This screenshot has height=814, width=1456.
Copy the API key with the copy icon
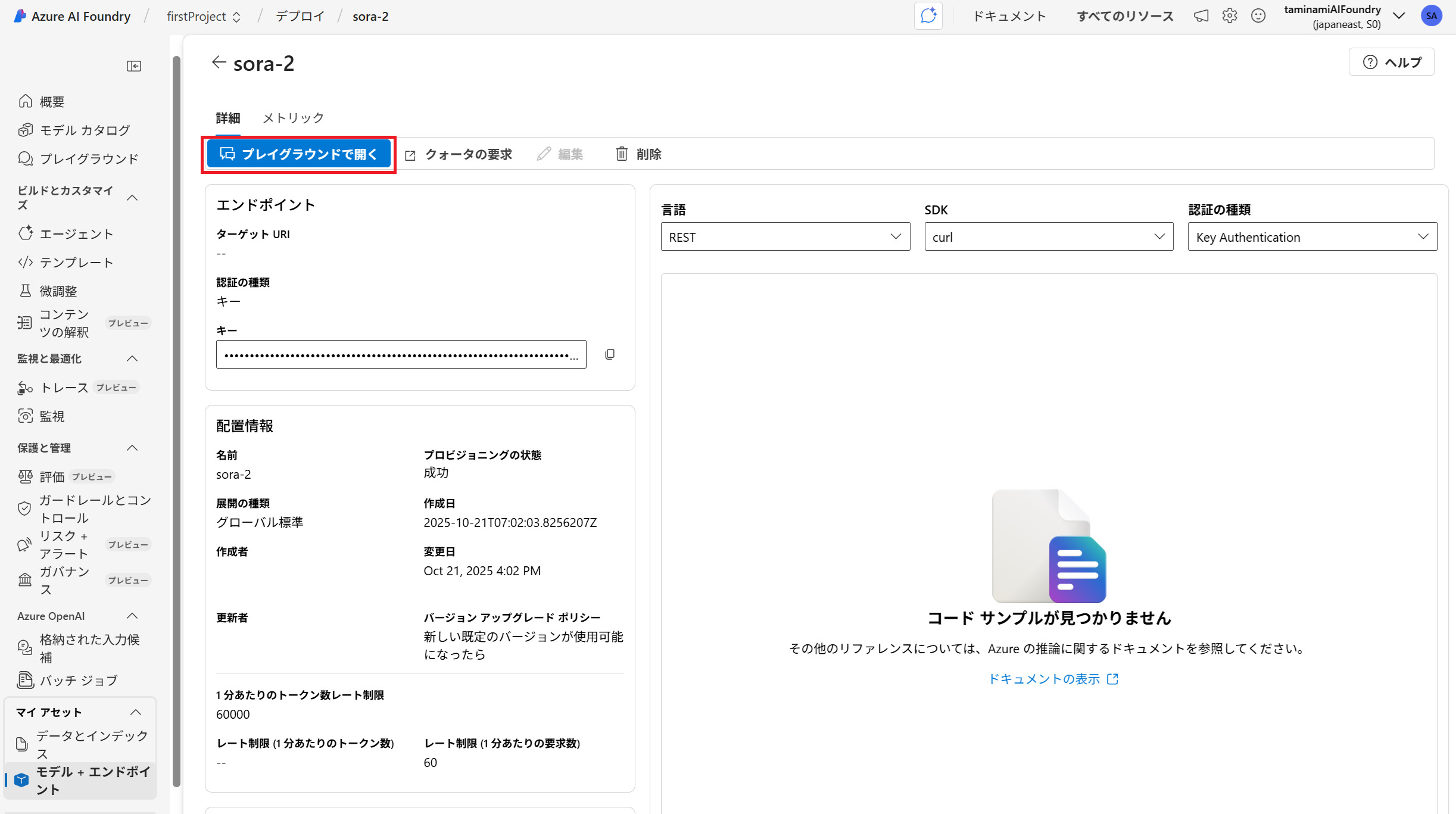(x=610, y=354)
